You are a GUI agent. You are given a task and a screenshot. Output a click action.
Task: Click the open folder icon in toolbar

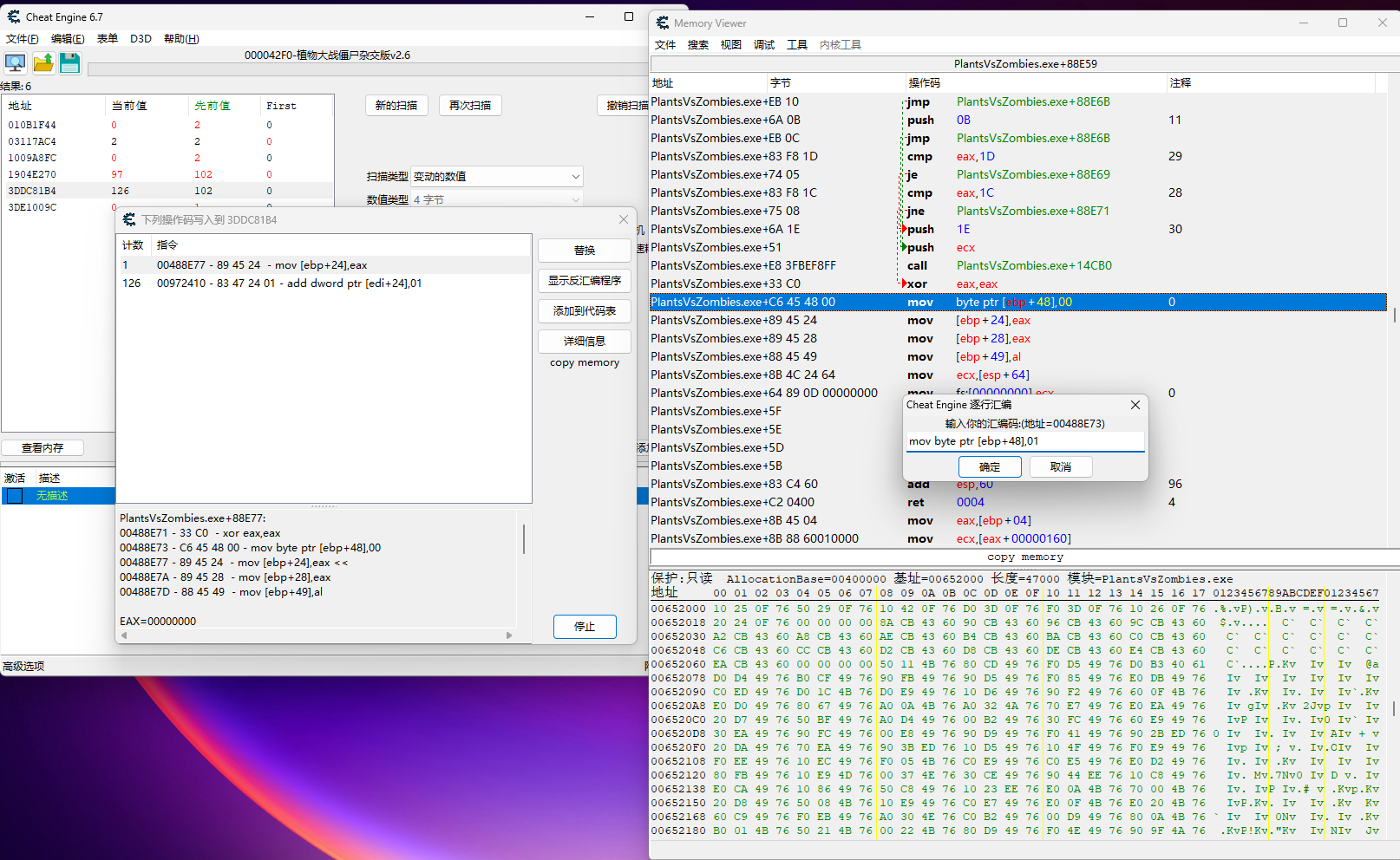(43, 63)
